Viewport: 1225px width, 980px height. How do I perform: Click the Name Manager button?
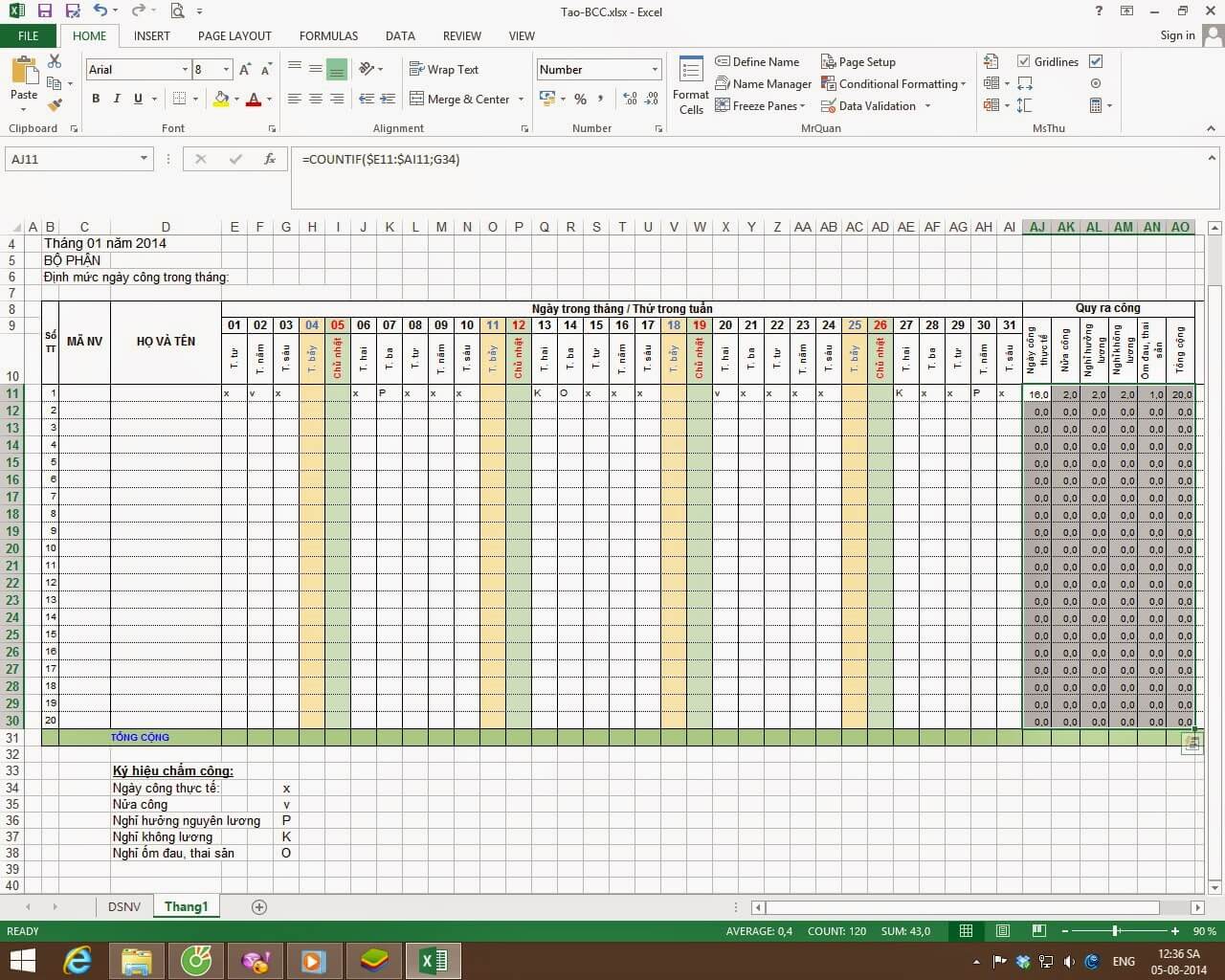(764, 83)
